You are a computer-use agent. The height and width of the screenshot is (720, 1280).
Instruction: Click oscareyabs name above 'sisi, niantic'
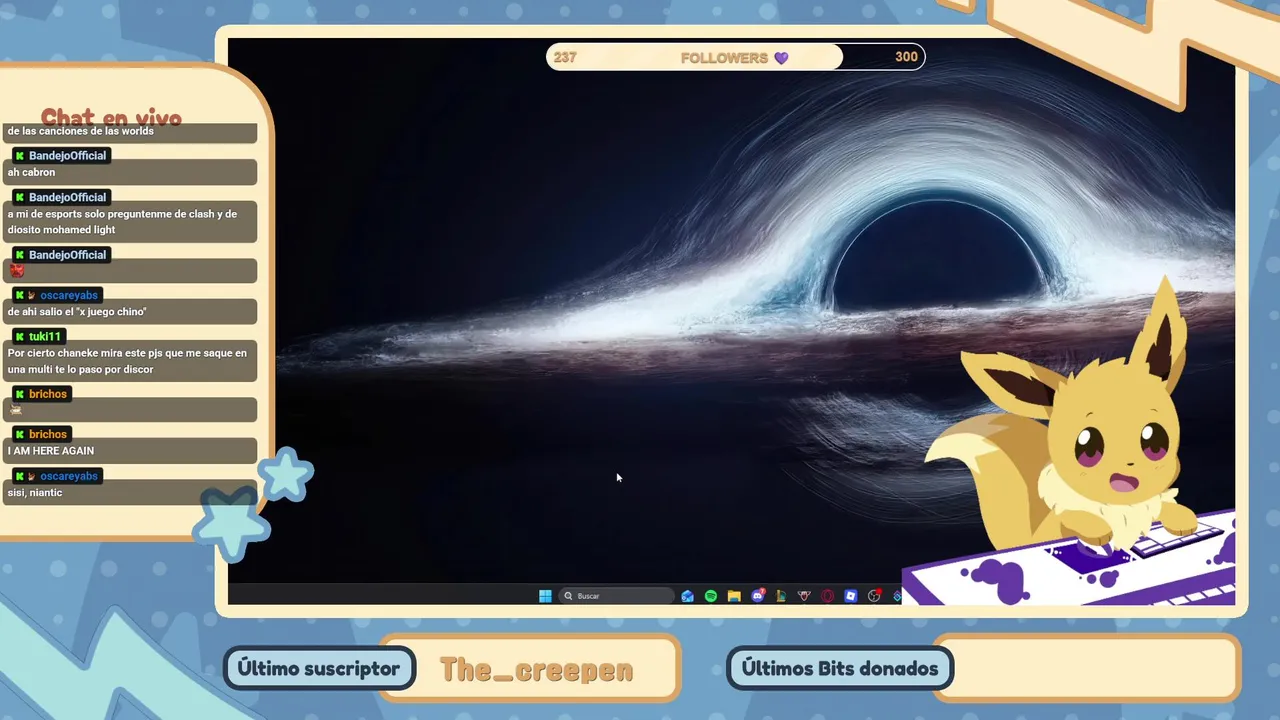pyautogui.click(x=69, y=477)
